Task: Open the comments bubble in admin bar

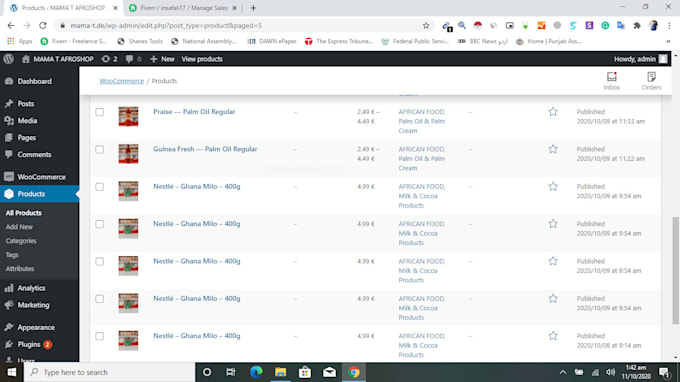Action: pyautogui.click(x=133, y=59)
